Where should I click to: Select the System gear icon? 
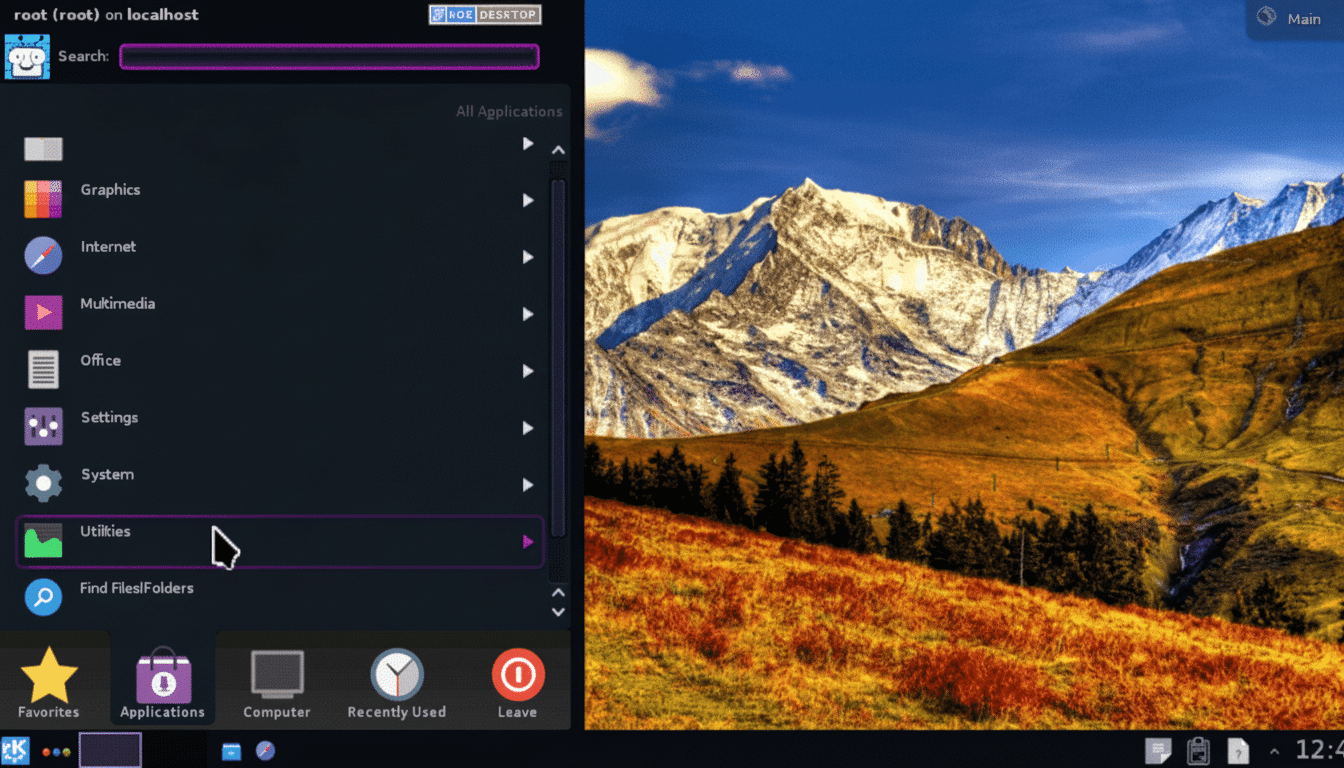tap(43, 483)
